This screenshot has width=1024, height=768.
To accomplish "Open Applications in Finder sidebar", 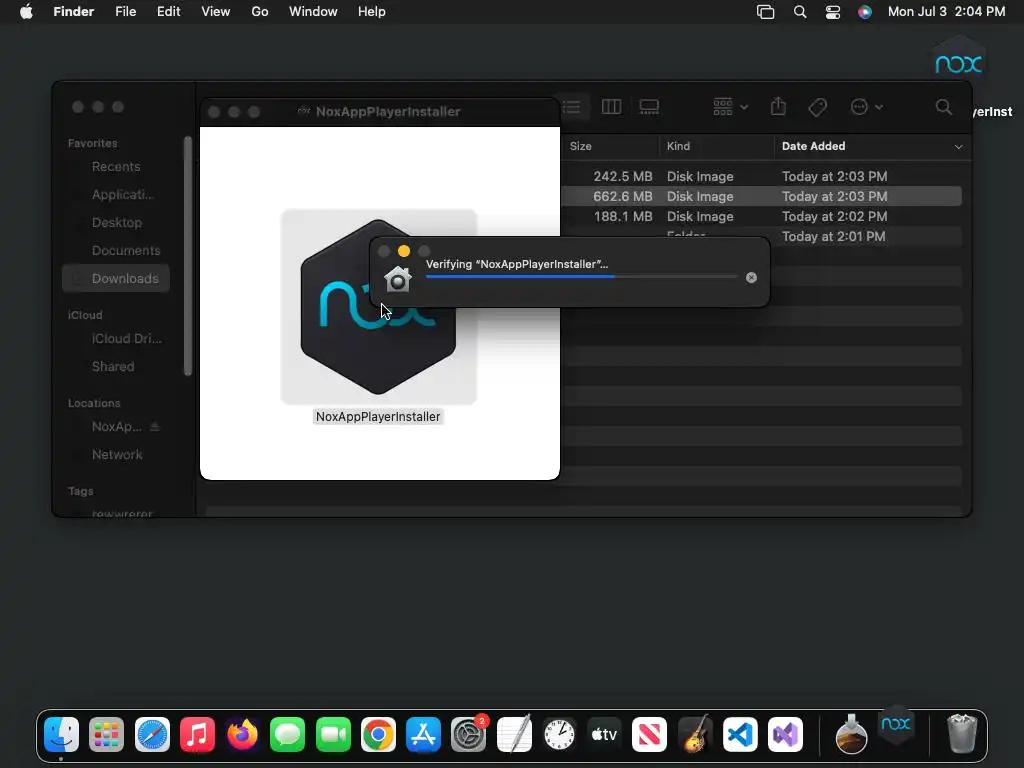I will [123, 195].
